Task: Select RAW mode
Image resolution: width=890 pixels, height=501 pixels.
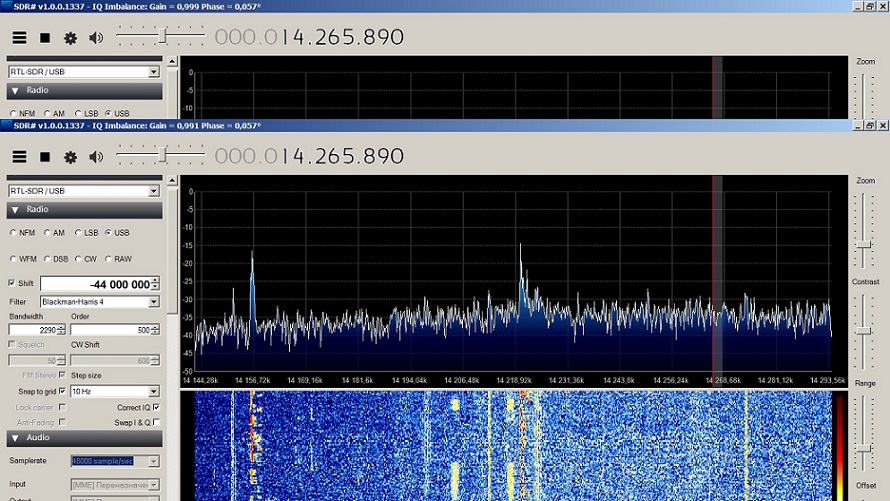Action: tap(108, 259)
